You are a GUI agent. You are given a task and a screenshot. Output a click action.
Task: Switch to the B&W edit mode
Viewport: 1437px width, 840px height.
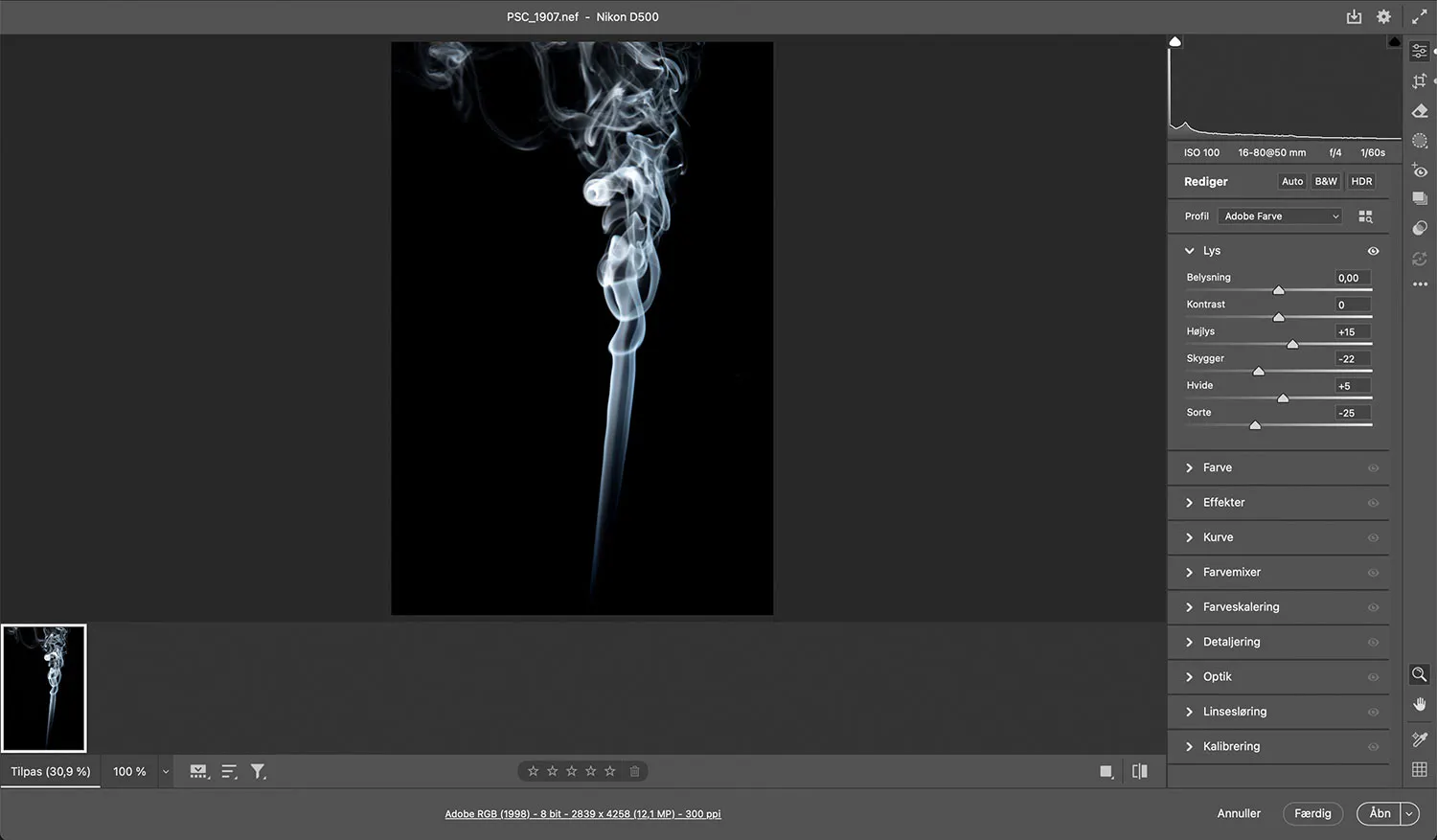pos(1326,182)
